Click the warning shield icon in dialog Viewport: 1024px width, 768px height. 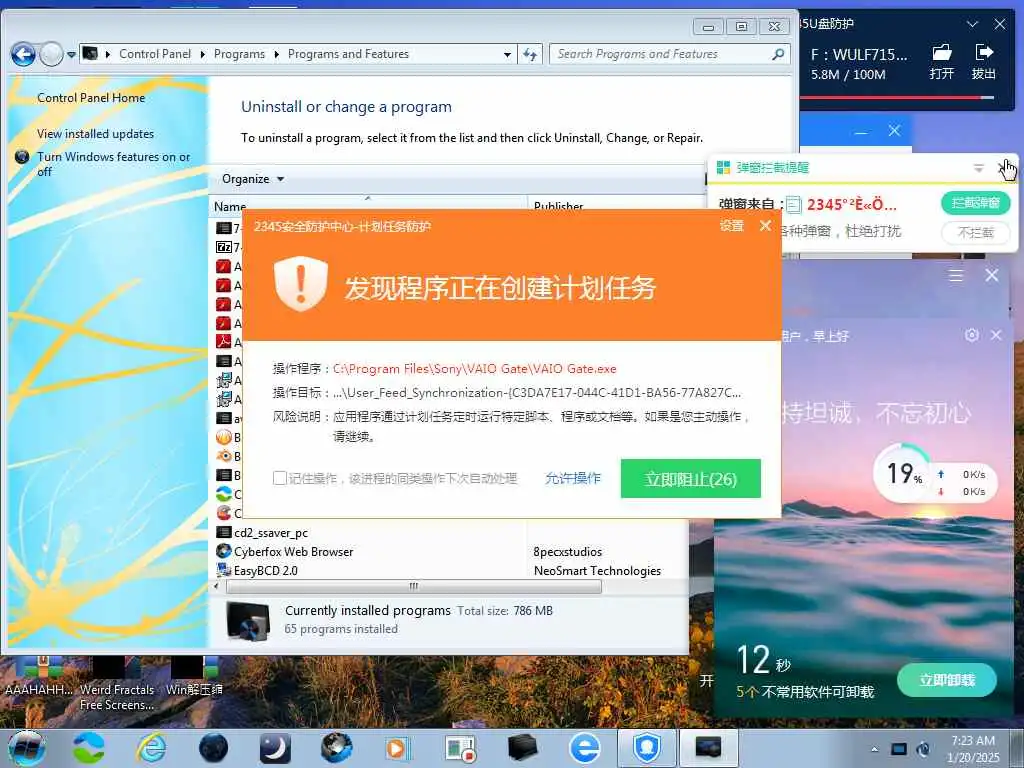(300, 283)
